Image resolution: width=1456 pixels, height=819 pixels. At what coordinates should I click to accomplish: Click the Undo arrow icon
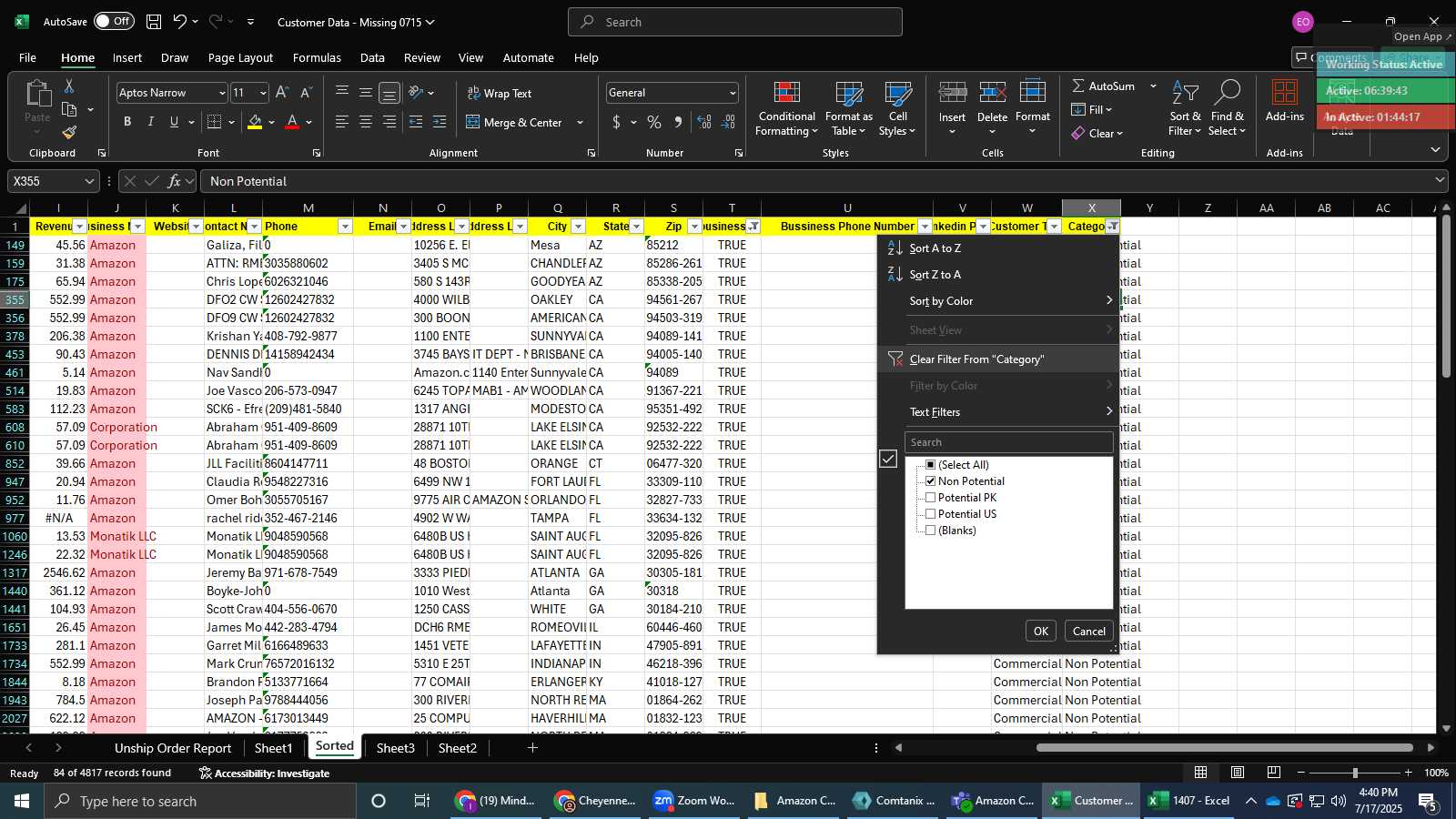[180, 22]
